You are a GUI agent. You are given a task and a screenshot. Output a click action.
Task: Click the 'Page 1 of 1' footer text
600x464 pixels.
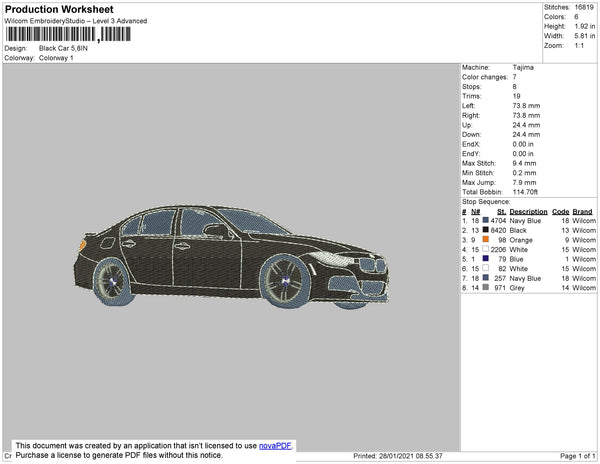[x=577, y=456]
